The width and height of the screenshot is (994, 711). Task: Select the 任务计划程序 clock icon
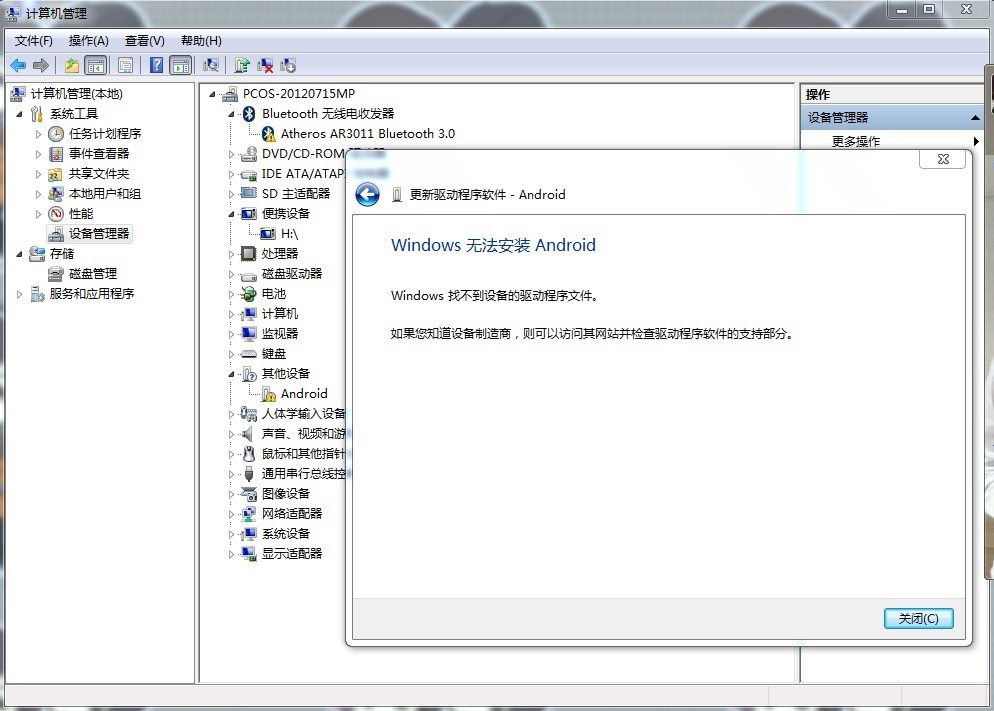click(56, 134)
